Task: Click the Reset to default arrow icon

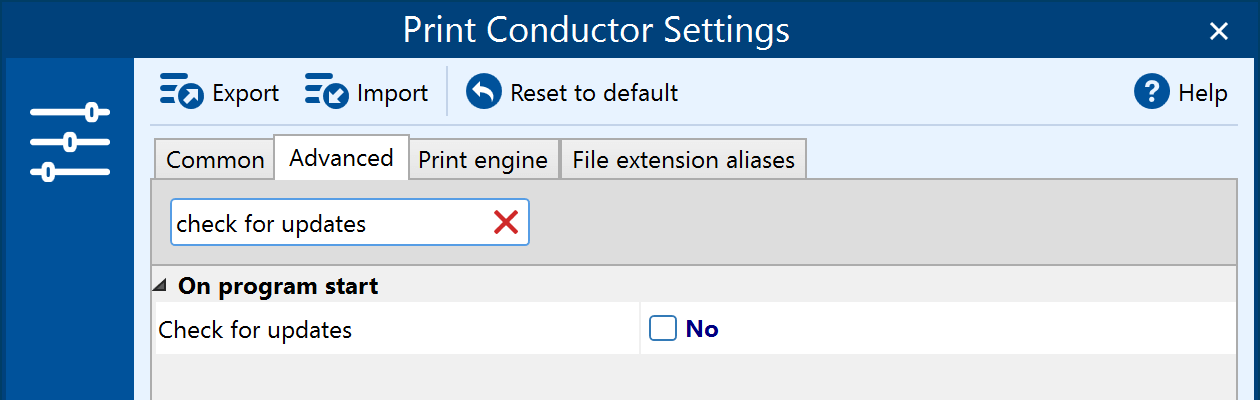Action: coord(484,92)
